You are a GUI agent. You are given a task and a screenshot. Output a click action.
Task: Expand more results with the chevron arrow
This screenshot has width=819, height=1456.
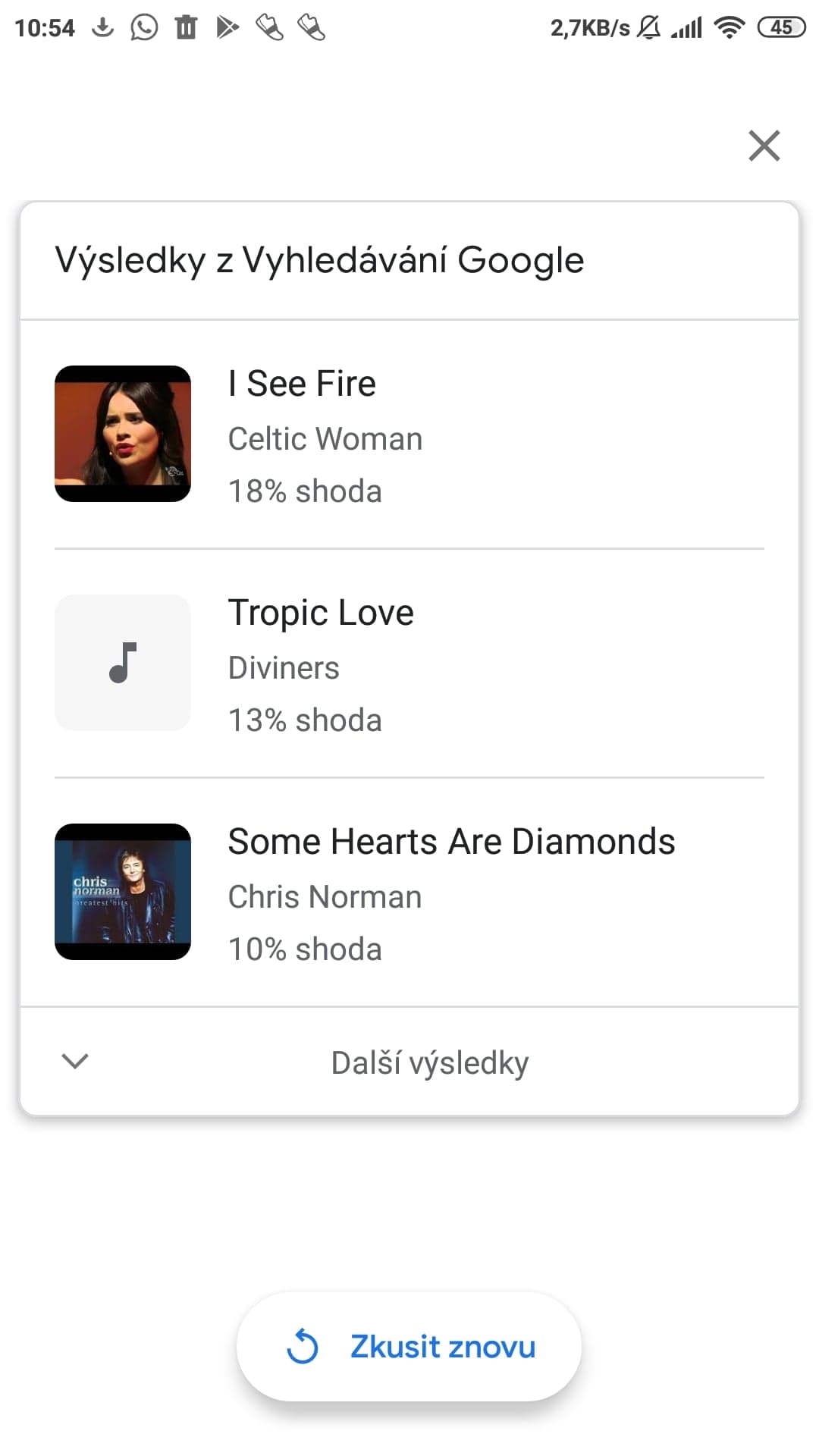point(75,1061)
